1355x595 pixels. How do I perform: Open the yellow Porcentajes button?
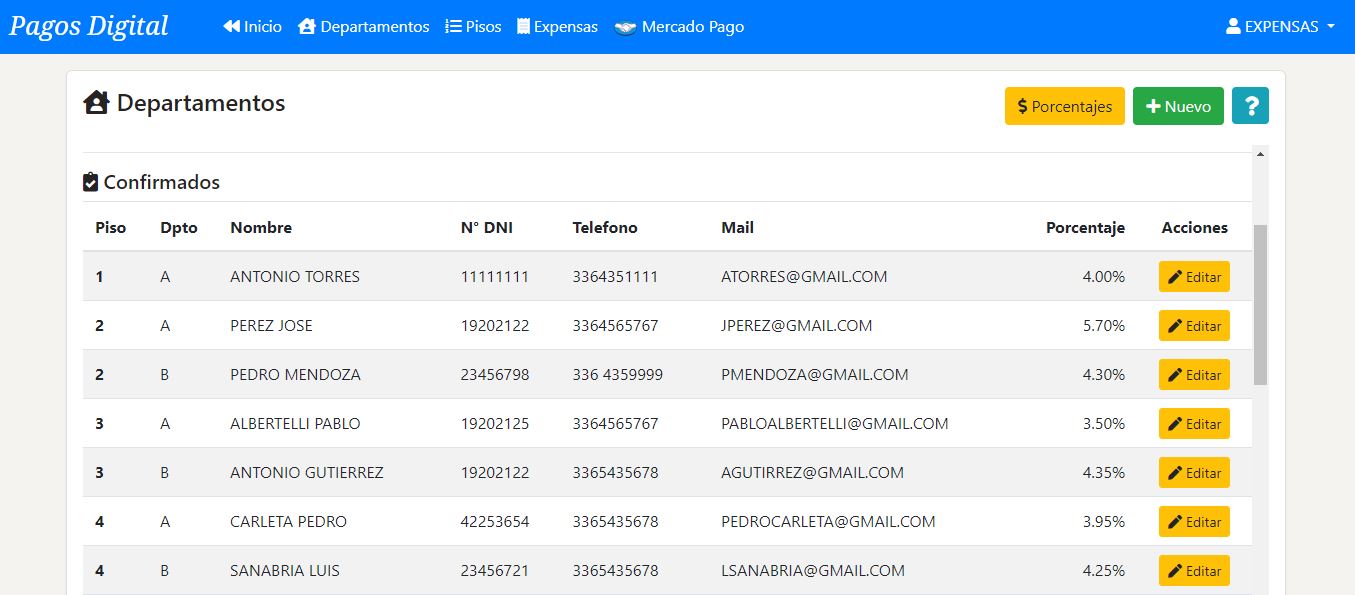[x=1064, y=106]
